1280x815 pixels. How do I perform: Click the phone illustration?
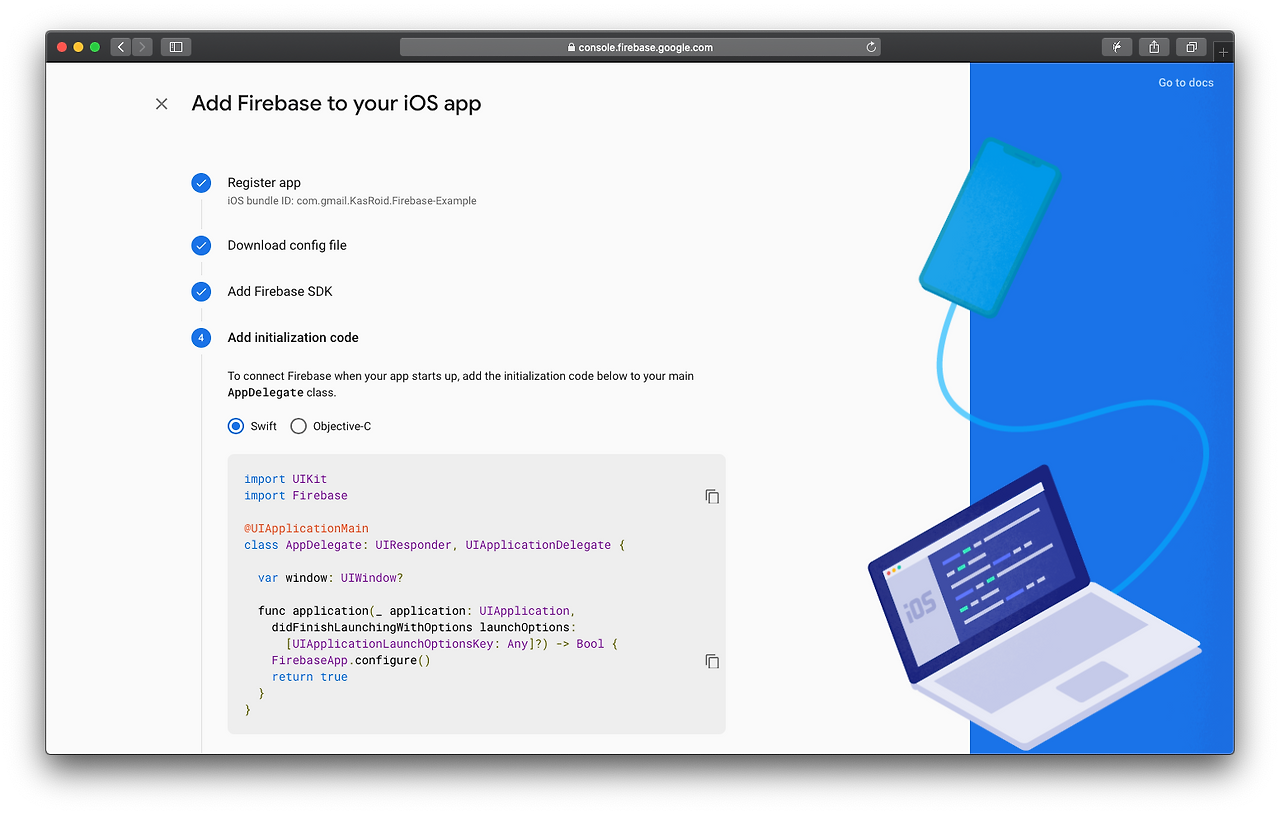990,226
